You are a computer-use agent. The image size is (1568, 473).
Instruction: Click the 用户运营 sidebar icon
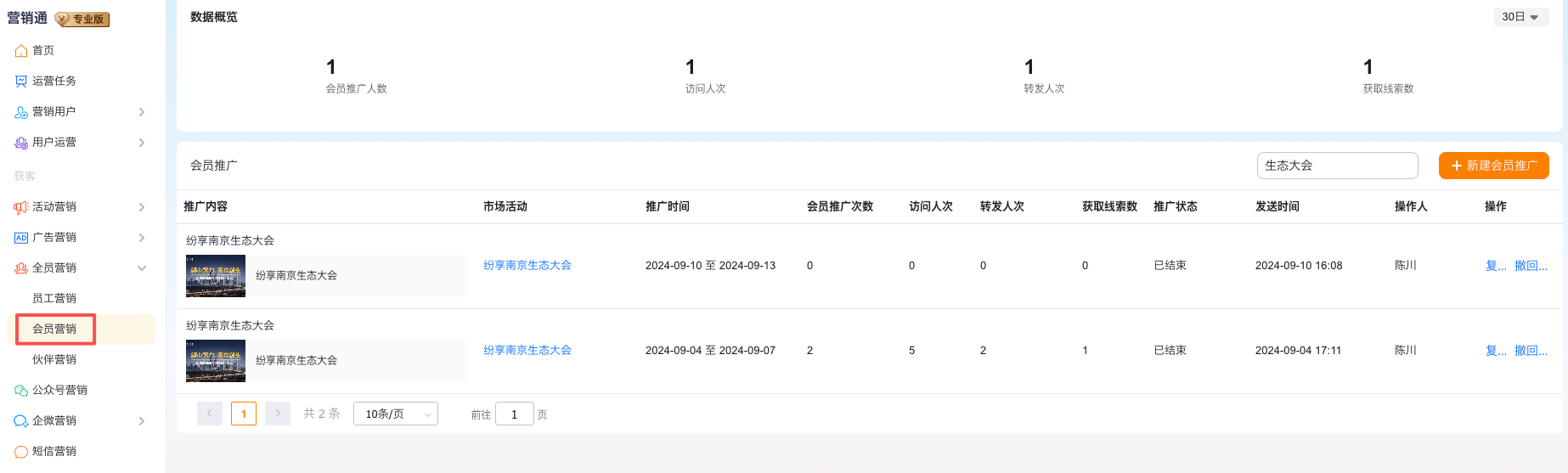coord(21,143)
